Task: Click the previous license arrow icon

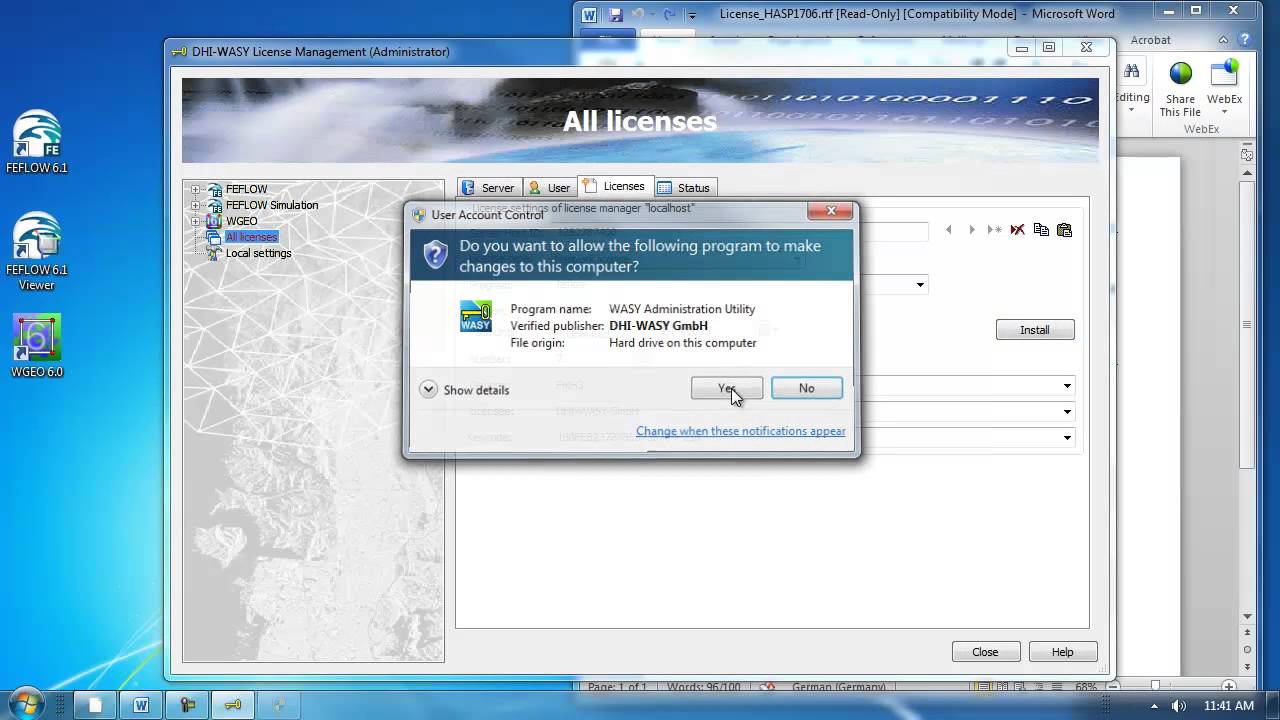Action: pyautogui.click(x=949, y=230)
